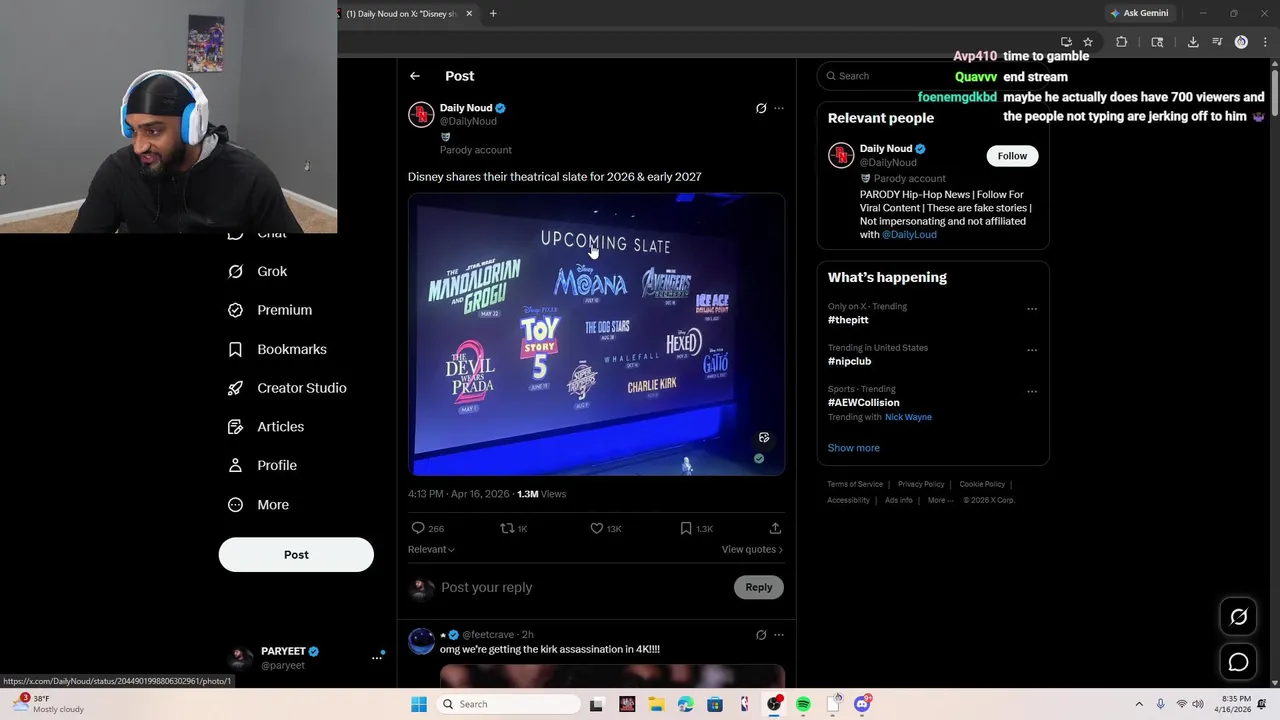Open the three-dot menu beside #AEWCollision
This screenshot has width=1280, height=720.
[1032, 391]
